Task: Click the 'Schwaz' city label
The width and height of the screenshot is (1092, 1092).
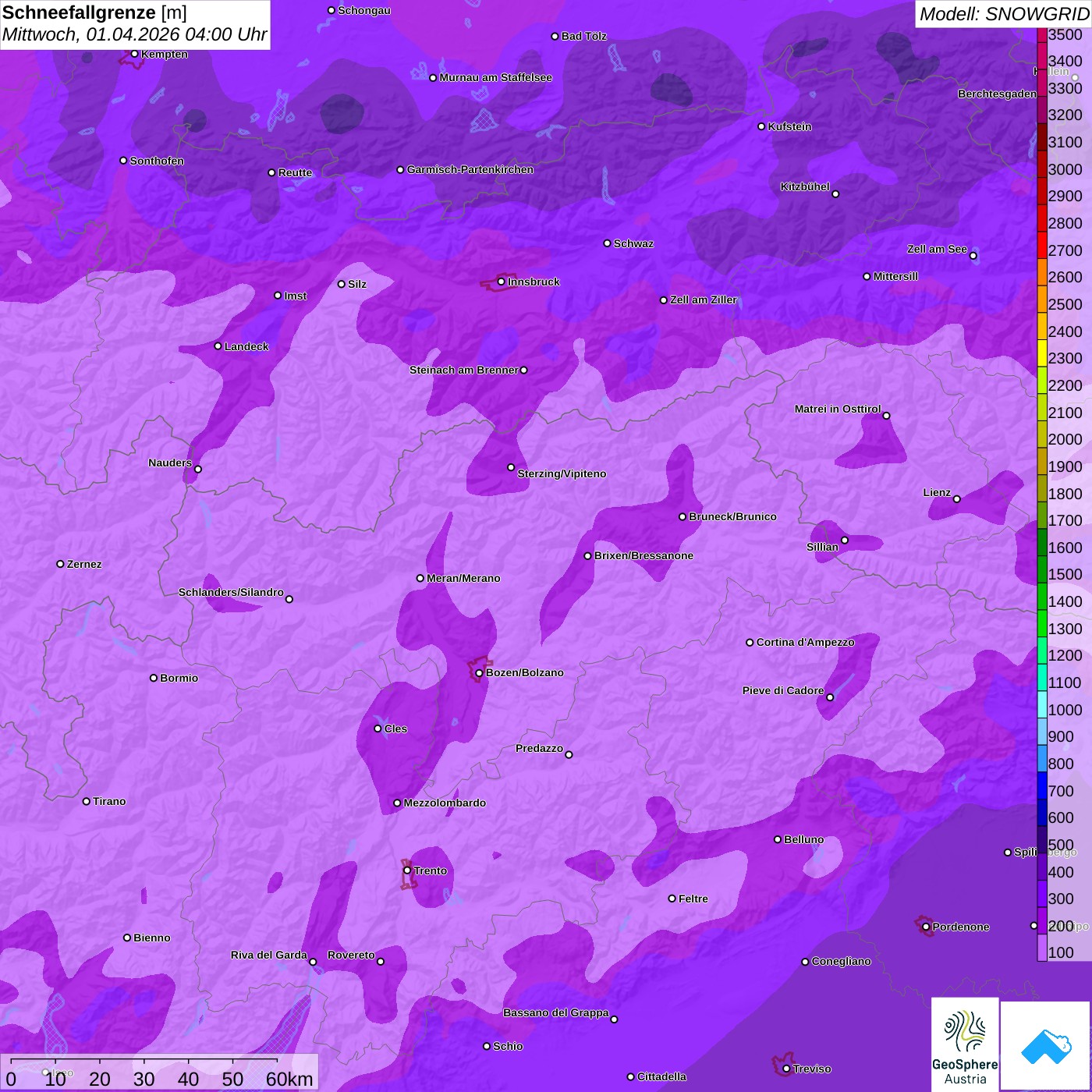Action: click(x=633, y=243)
